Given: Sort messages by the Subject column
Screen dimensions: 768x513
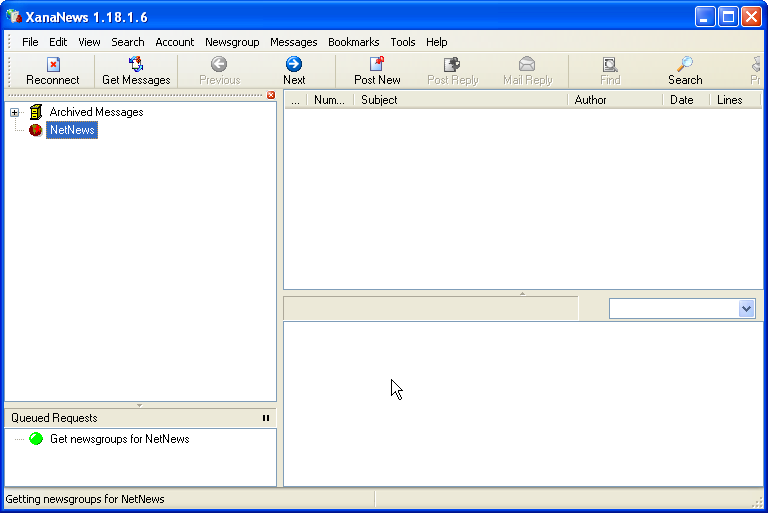Looking at the screenshot, I should tap(460, 100).
